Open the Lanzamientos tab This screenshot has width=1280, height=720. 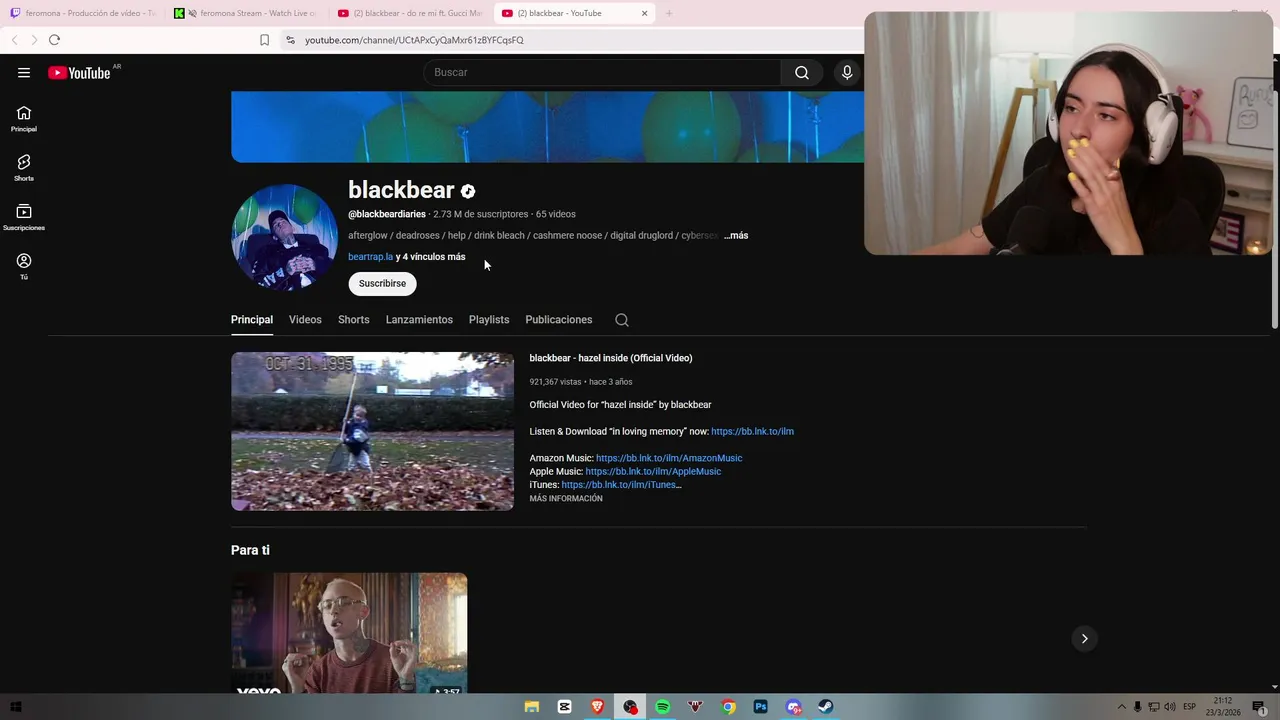(419, 320)
